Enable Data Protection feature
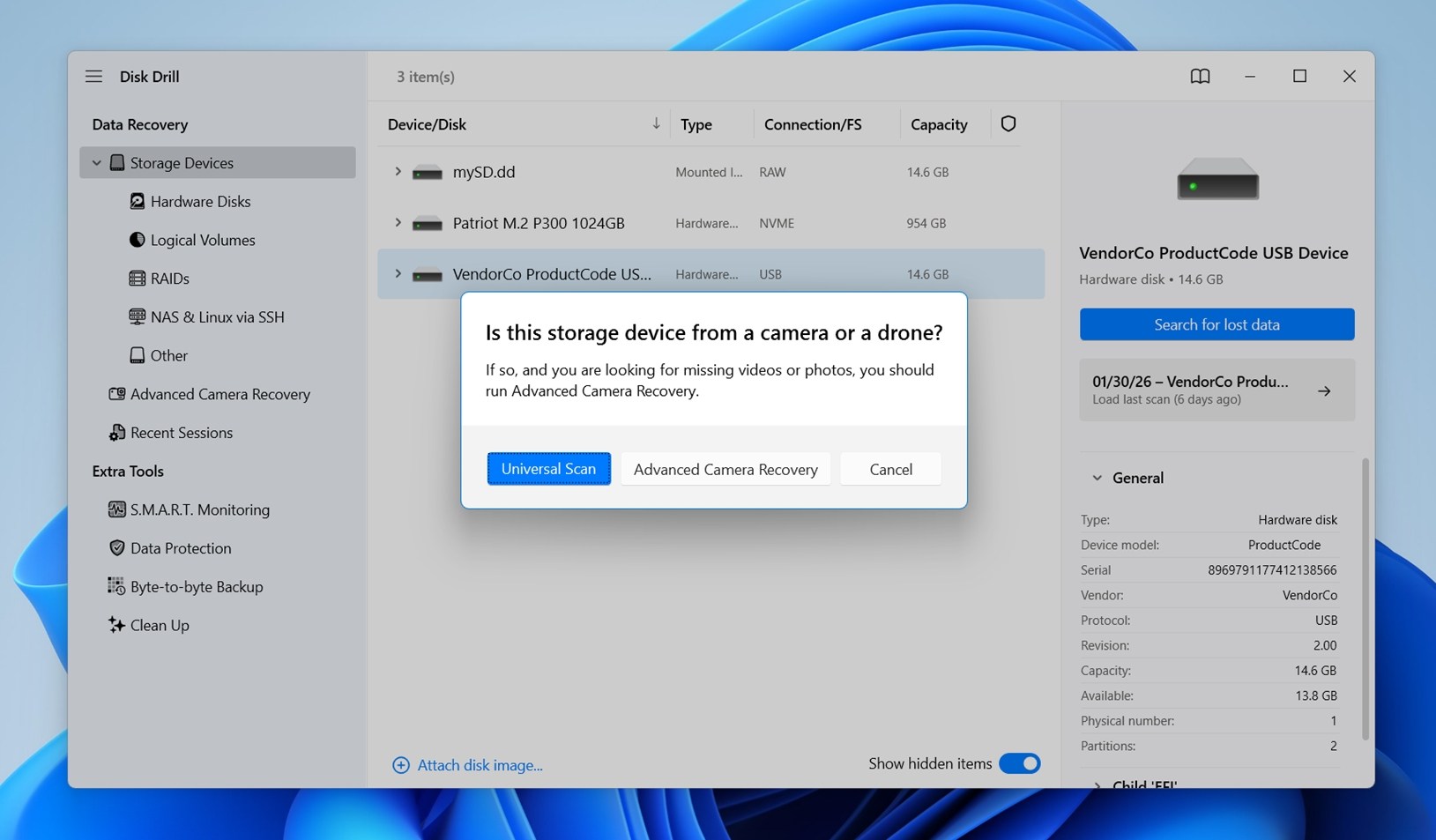Viewport: 1436px width, 840px height. click(x=179, y=547)
